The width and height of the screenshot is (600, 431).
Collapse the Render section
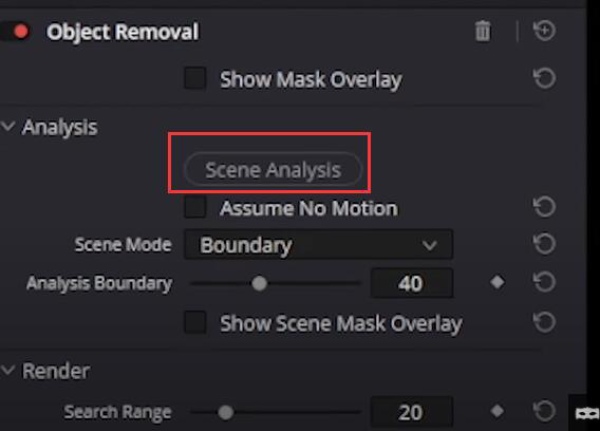pos(8,370)
